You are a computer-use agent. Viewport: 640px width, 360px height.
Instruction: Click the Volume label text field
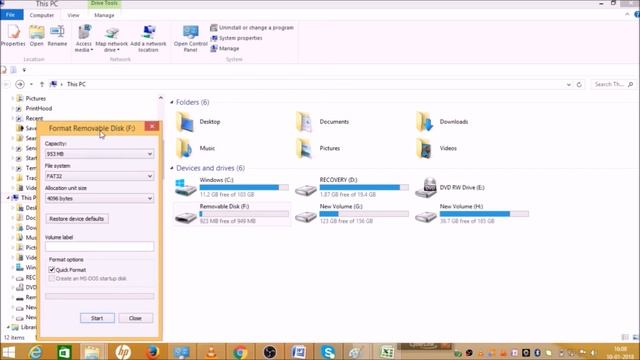coord(100,247)
